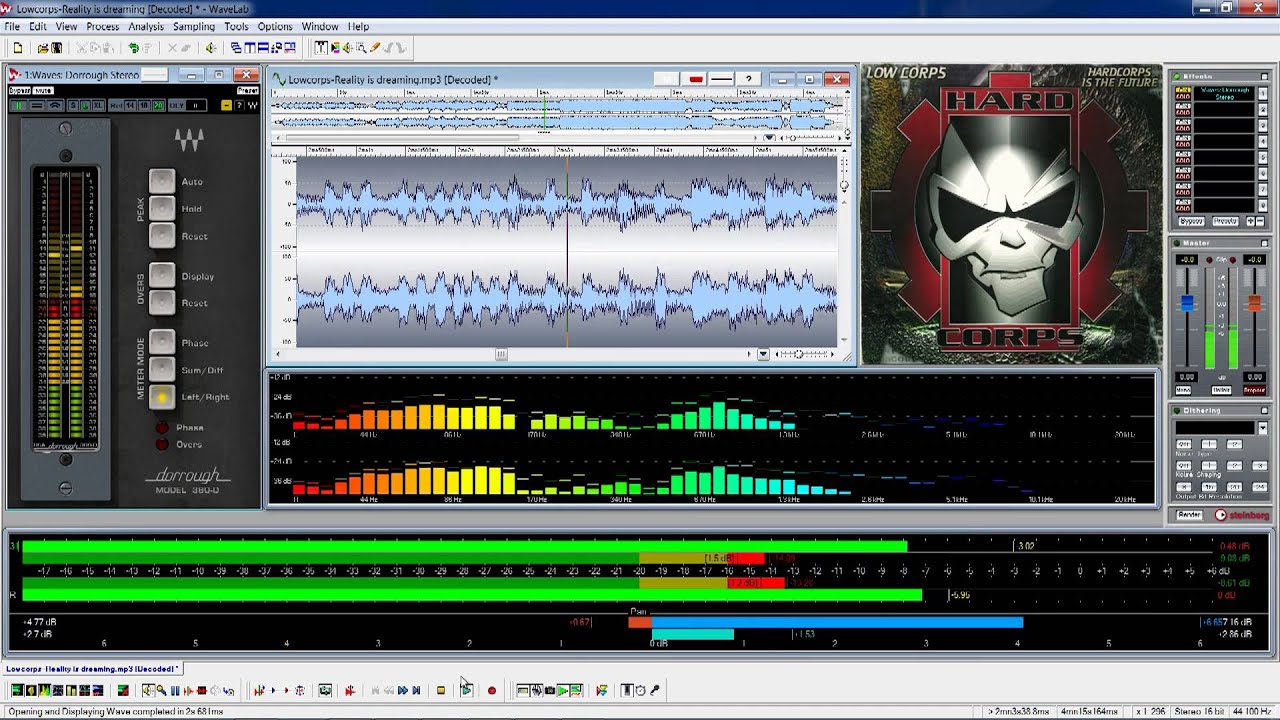This screenshot has width=1280, height=720.
Task: Click the Bypass button in Effects panel
Action: [x=1191, y=221]
